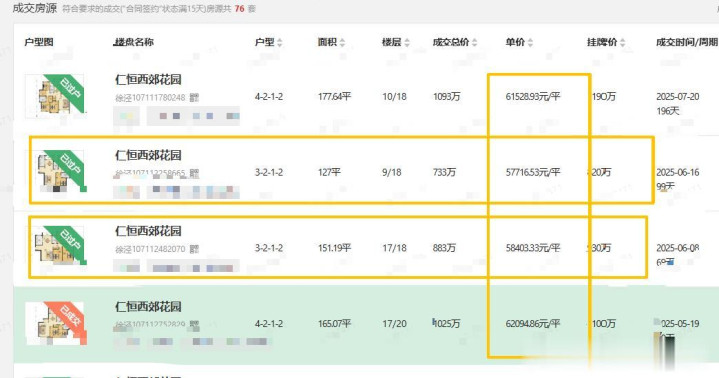Image resolution: width=719 pixels, height=378 pixels.
Task: Click the 楼盘名称 column header
Action: 133,42
